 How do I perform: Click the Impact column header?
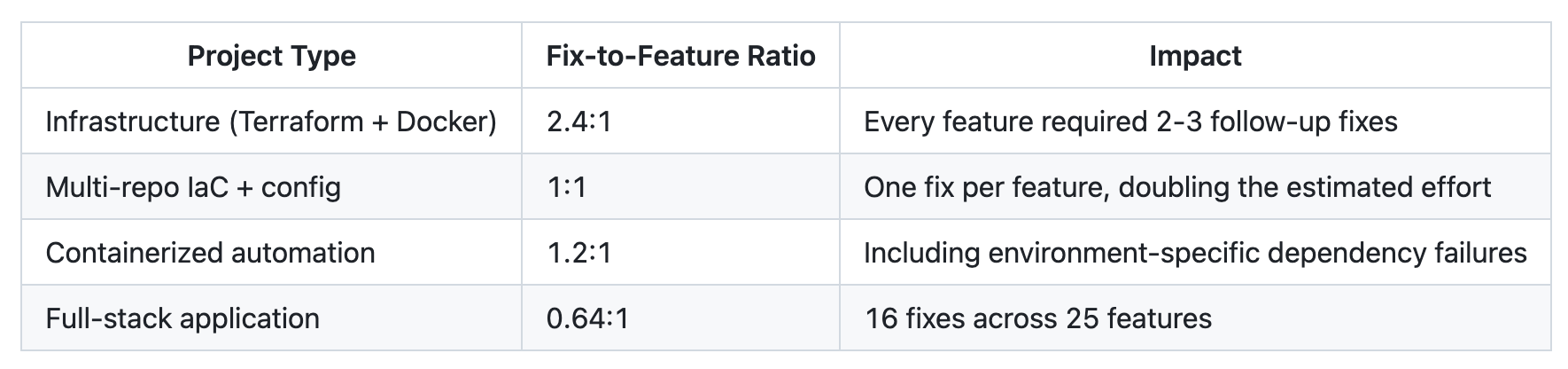1195,56
